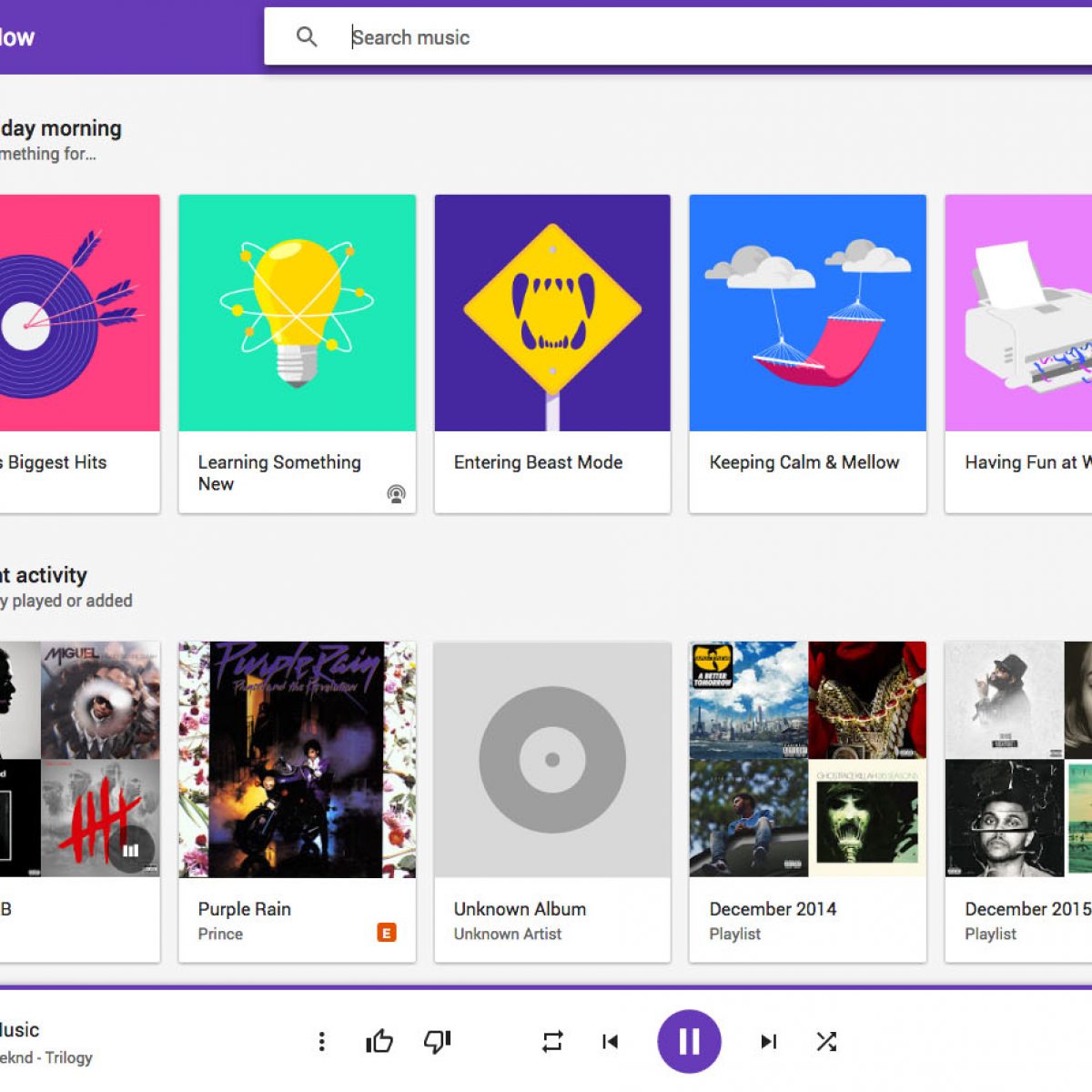Click the search magnifier icon
This screenshot has width=1092, height=1092.
click(307, 37)
